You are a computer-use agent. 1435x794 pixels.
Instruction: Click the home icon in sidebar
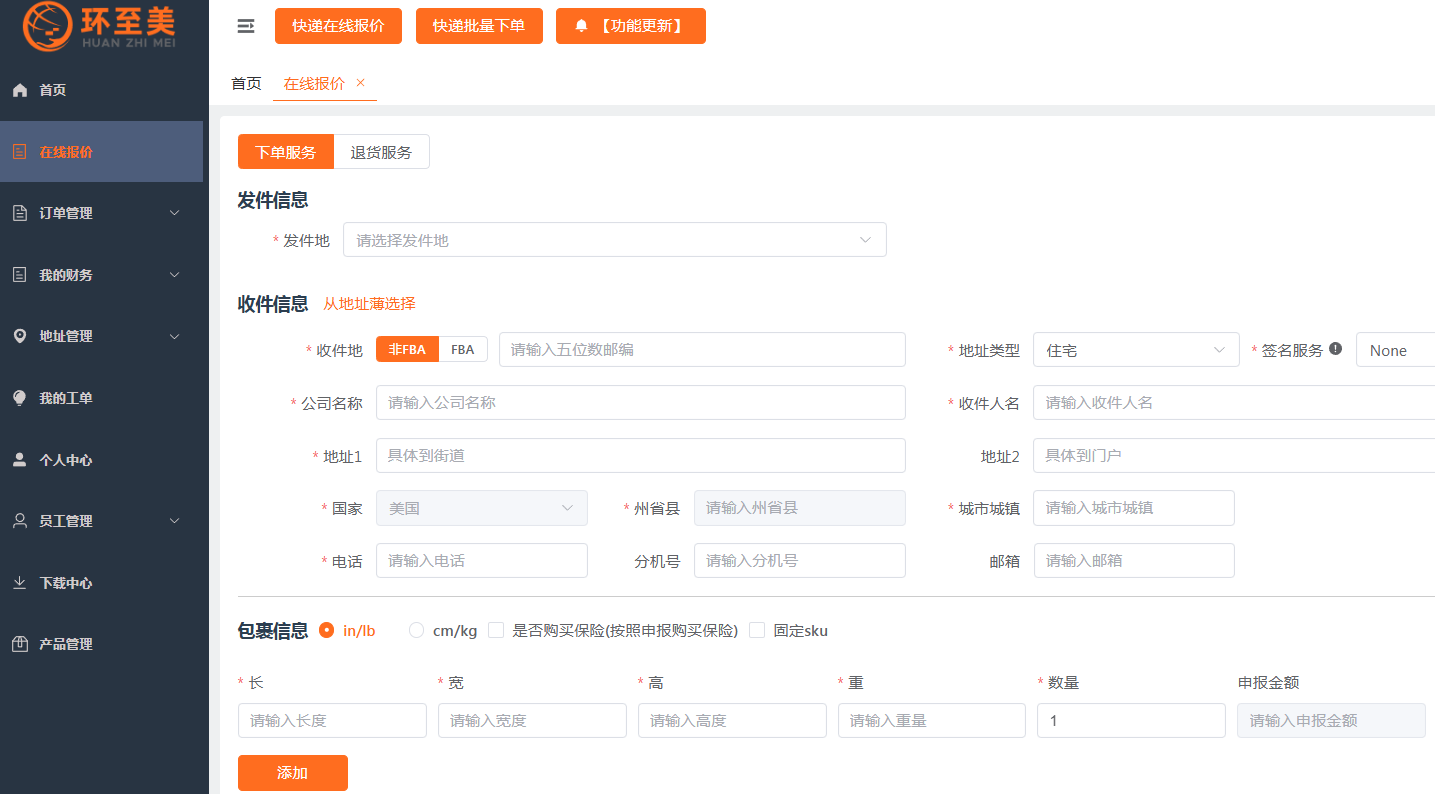(20, 90)
